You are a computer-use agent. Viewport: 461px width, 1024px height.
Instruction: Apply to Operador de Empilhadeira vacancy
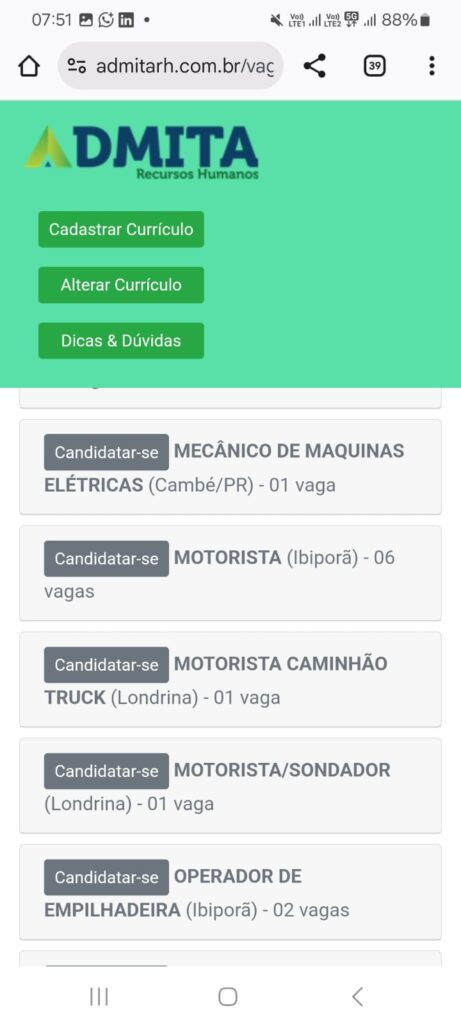(x=106, y=878)
